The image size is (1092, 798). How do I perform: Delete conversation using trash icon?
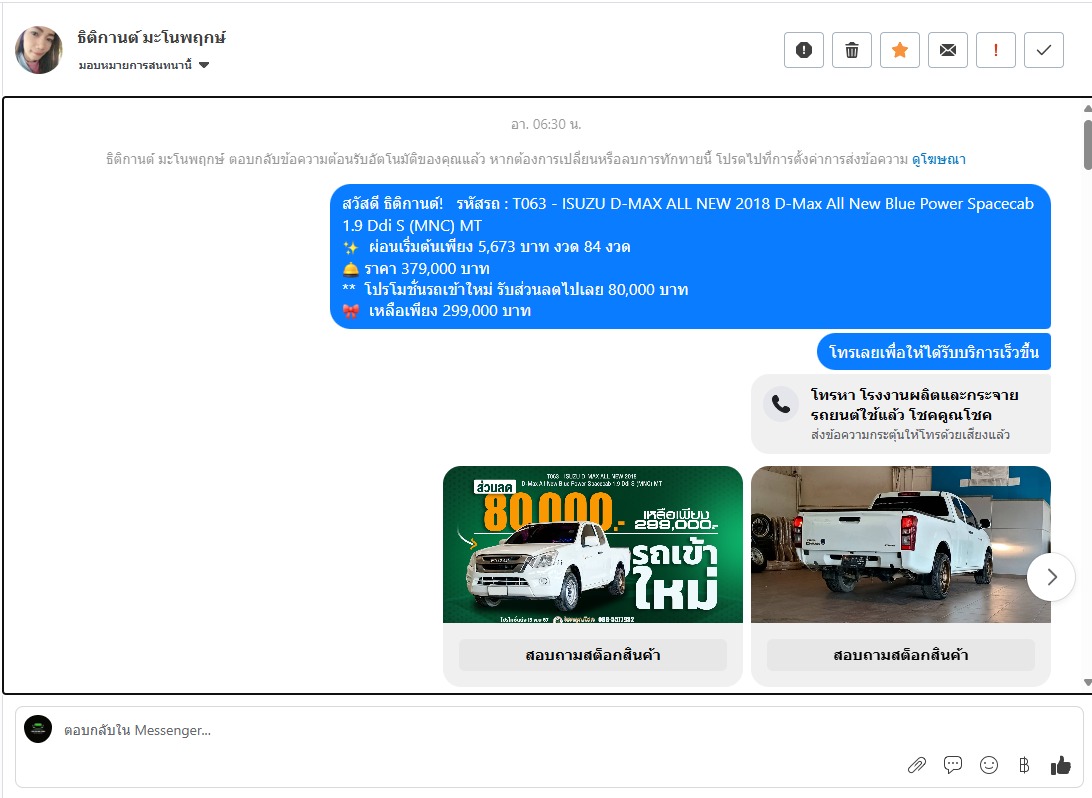(852, 50)
